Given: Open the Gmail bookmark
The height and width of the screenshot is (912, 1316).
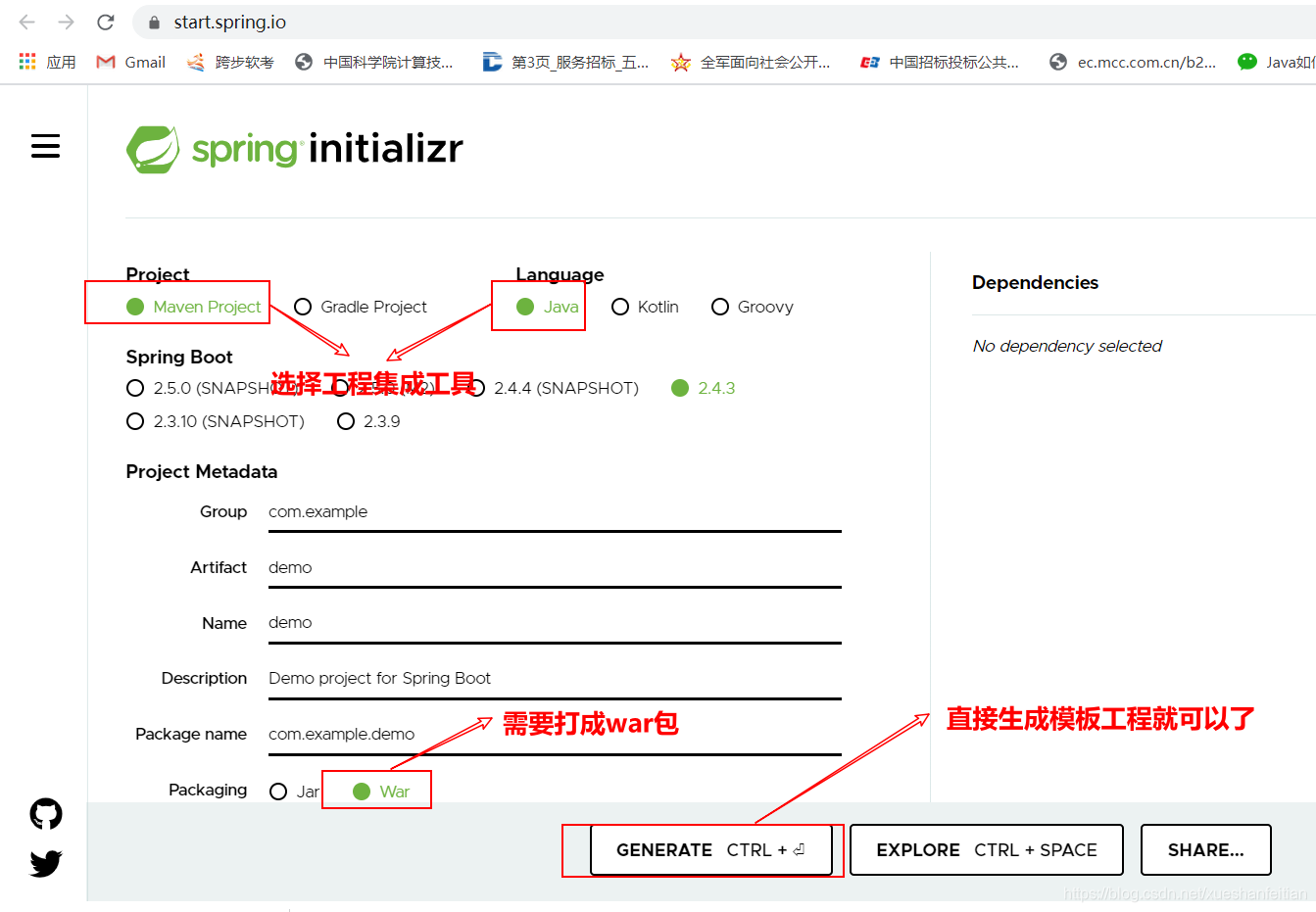Looking at the screenshot, I should 130,62.
